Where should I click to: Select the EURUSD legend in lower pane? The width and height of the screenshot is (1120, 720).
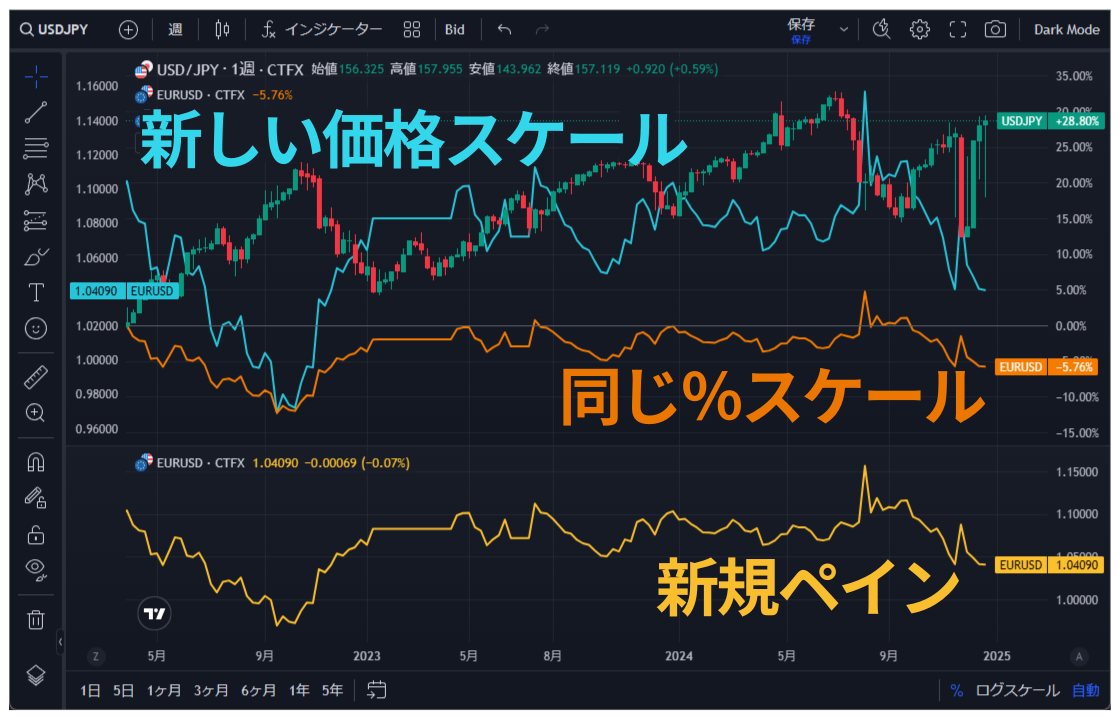click(x=201, y=463)
